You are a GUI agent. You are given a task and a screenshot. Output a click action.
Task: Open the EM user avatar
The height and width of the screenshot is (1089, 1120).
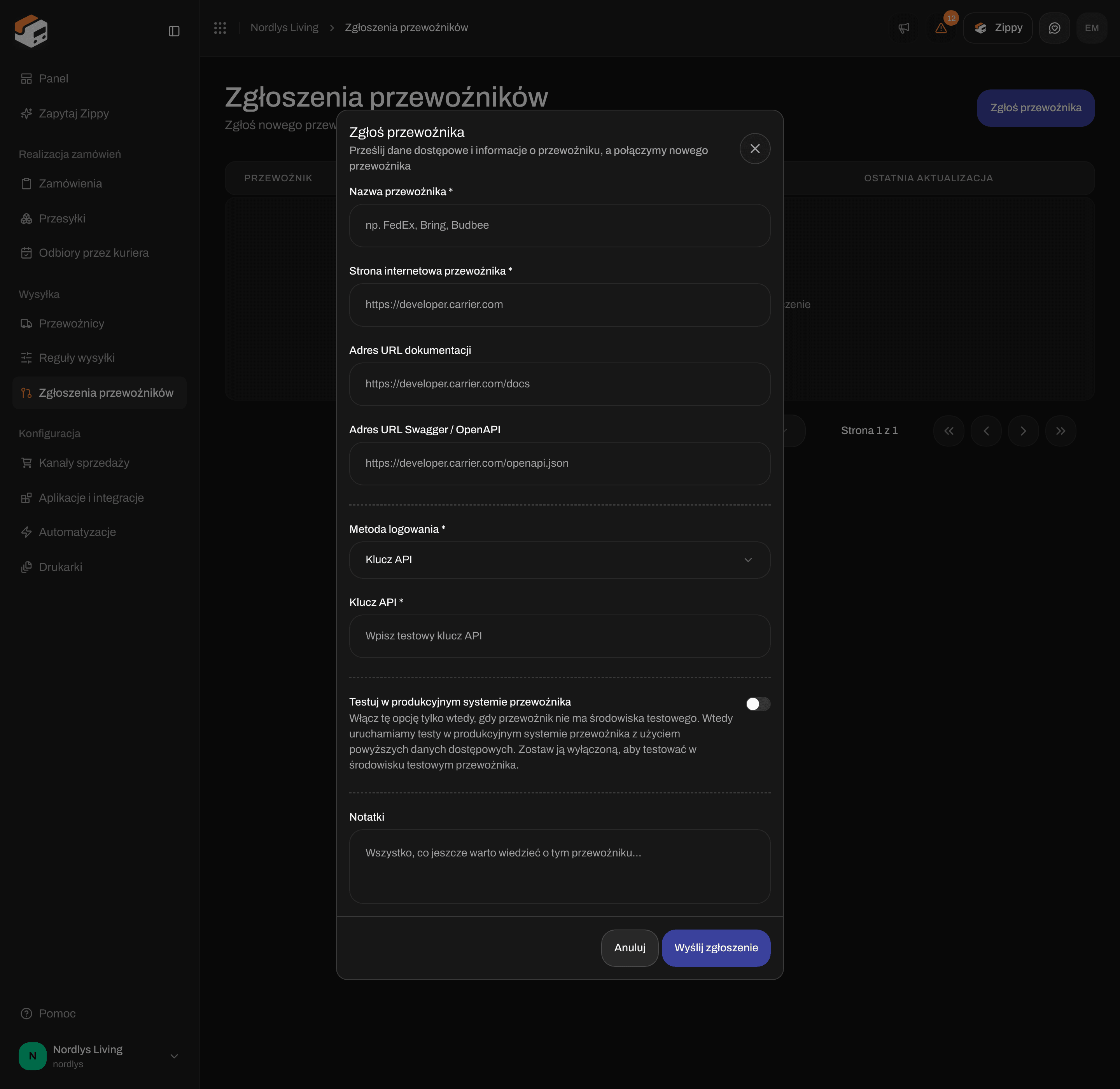coord(1091,28)
